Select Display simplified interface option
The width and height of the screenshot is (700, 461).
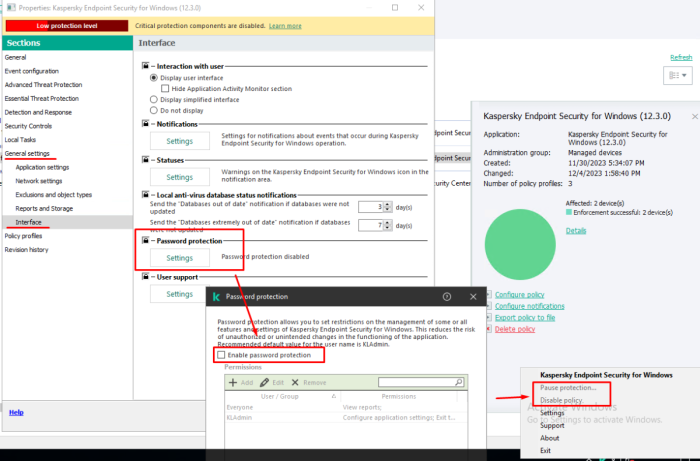(154, 100)
